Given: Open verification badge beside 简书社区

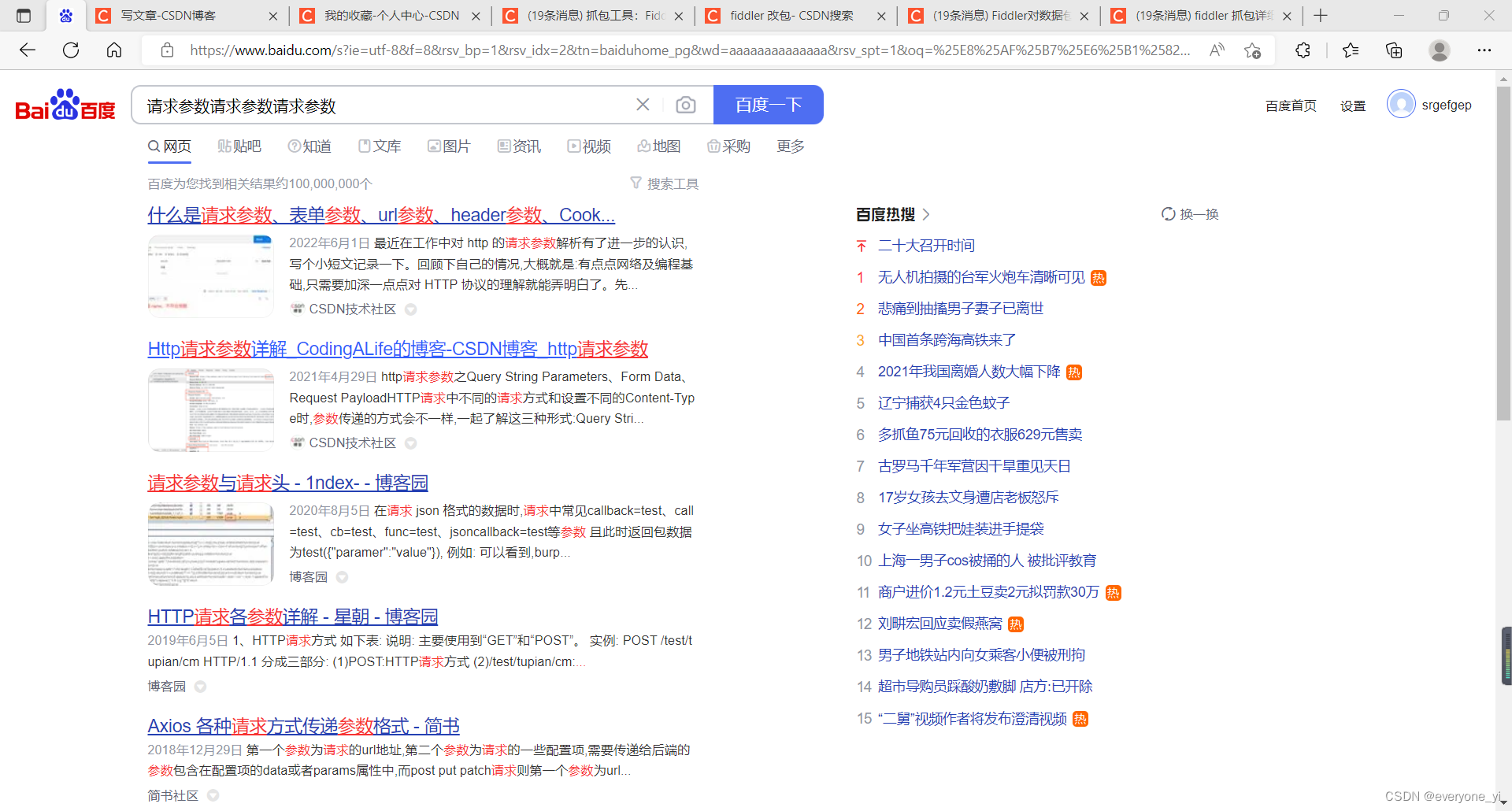Looking at the screenshot, I should [x=213, y=796].
